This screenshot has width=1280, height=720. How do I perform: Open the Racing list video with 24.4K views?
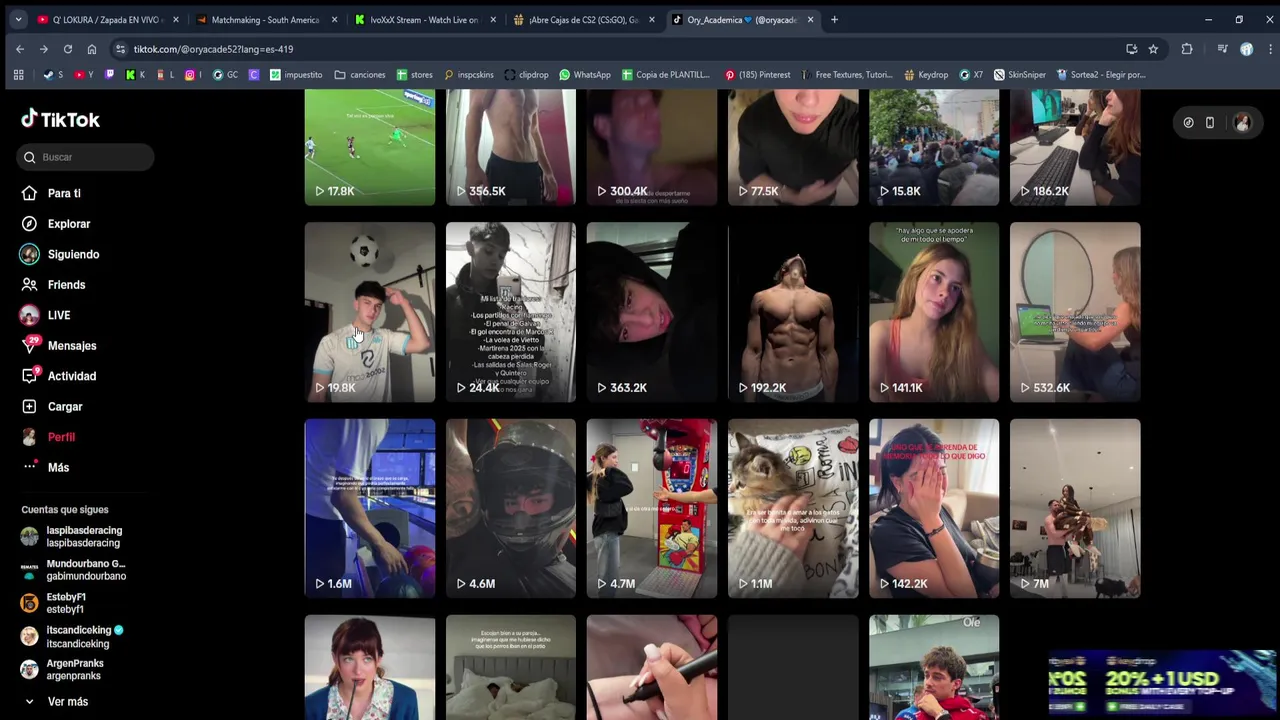[511, 312]
